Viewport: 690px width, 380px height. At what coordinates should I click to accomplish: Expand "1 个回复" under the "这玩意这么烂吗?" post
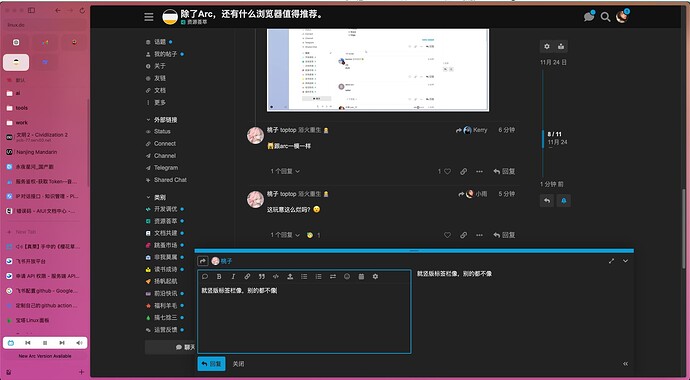point(285,235)
